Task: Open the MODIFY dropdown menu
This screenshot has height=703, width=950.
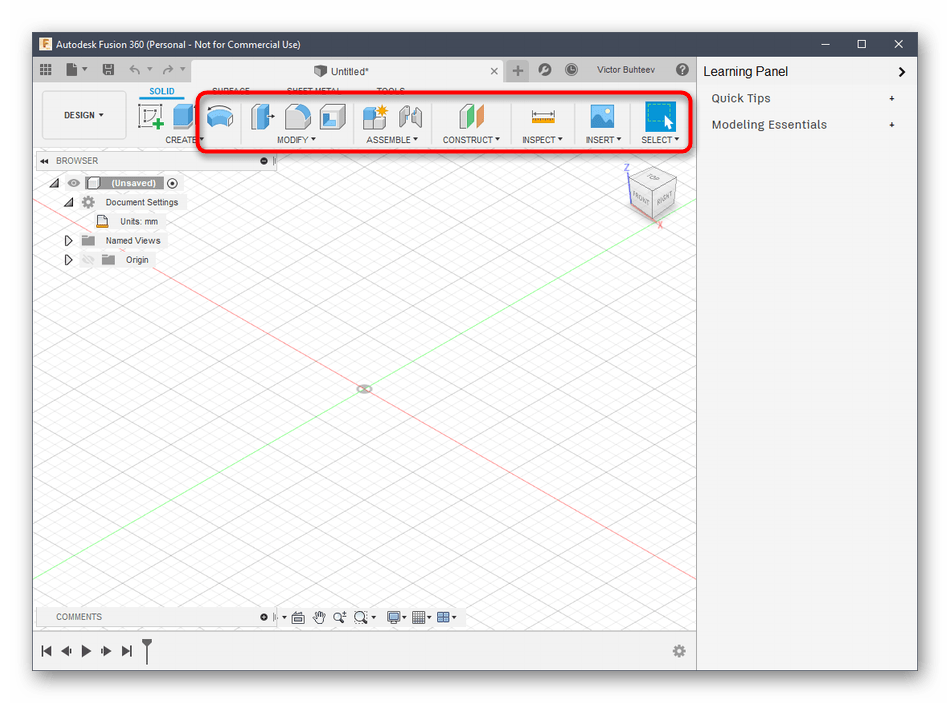Action: [296, 140]
